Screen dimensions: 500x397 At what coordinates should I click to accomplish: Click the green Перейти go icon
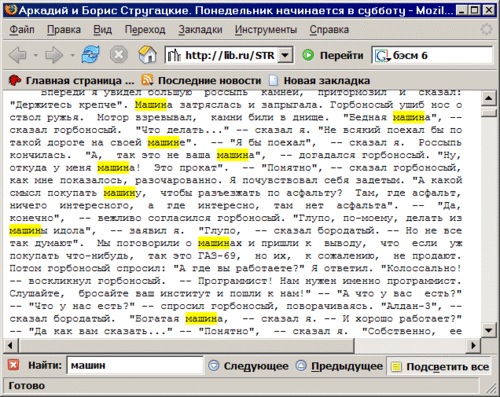click(x=308, y=55)
